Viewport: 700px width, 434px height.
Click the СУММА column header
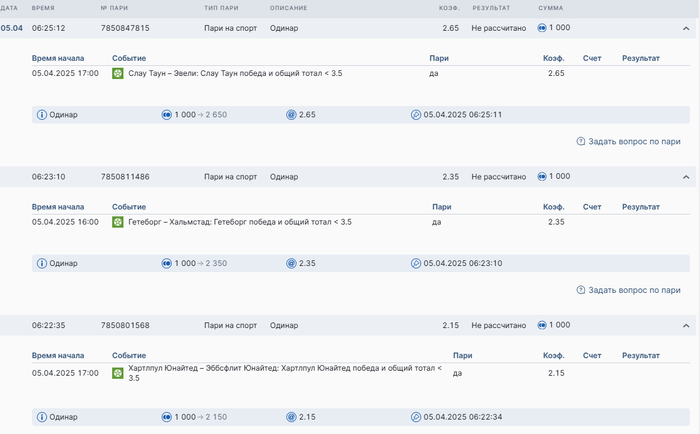click(550, 8)
